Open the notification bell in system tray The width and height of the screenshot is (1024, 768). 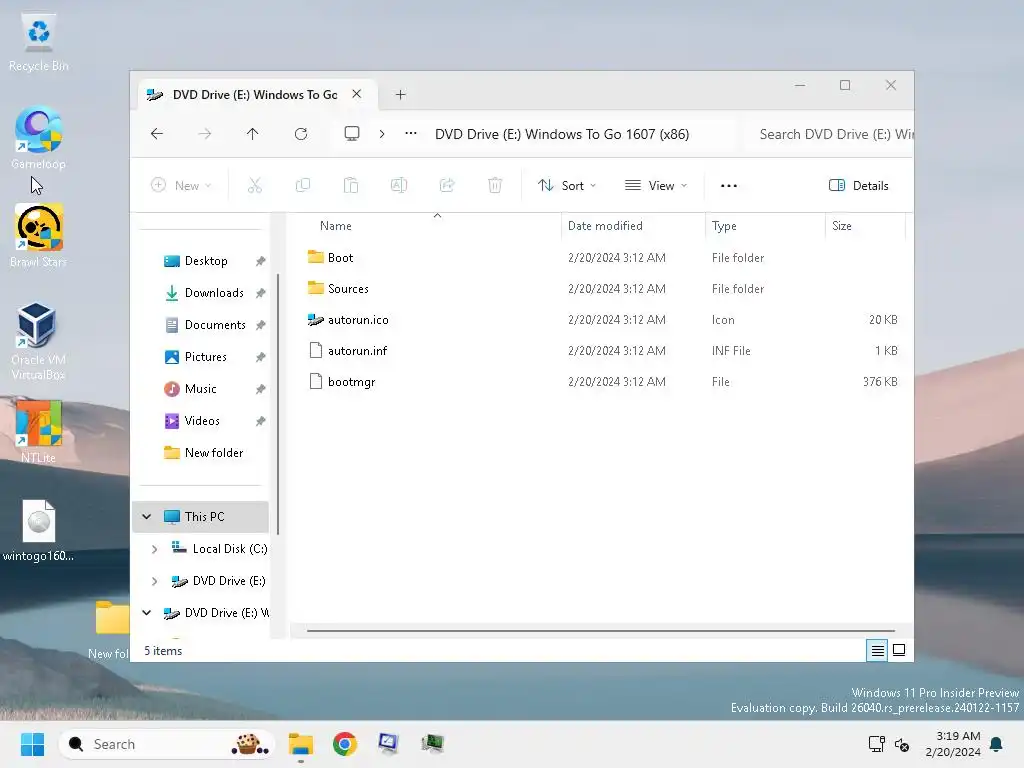click(996, 744)
